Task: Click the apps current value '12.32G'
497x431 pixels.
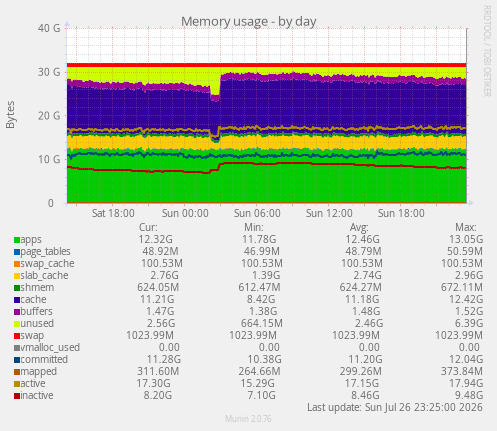Action: pos(156,240)
